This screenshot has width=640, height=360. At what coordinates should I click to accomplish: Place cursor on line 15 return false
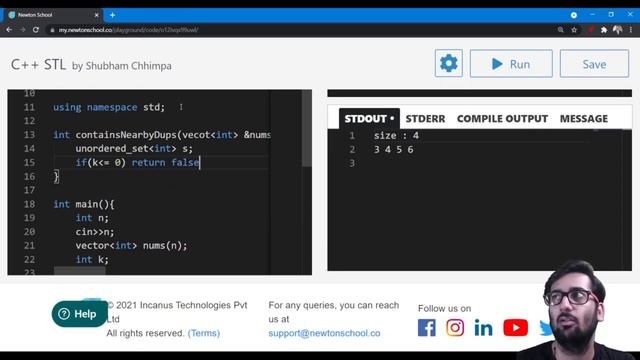point(165,162)
